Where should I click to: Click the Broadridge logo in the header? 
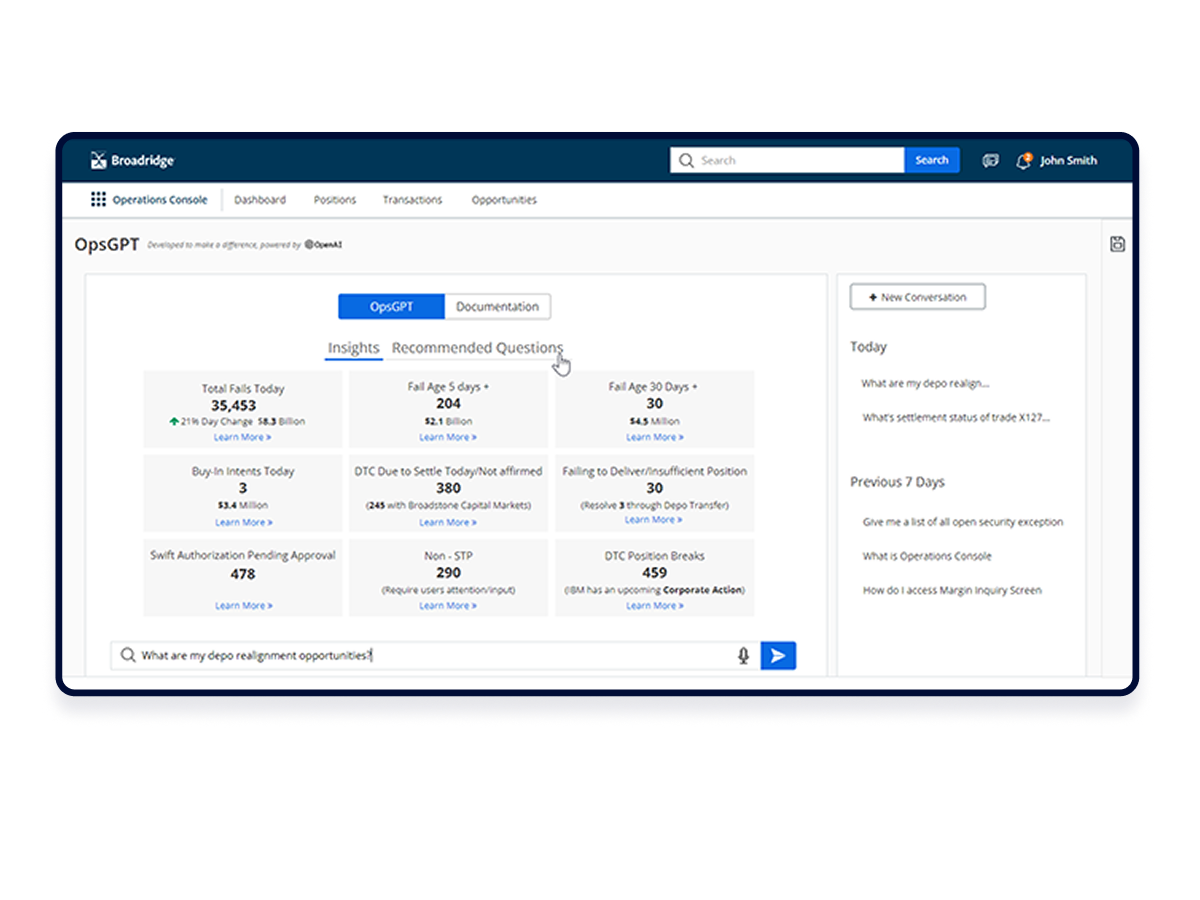point(132,160)
